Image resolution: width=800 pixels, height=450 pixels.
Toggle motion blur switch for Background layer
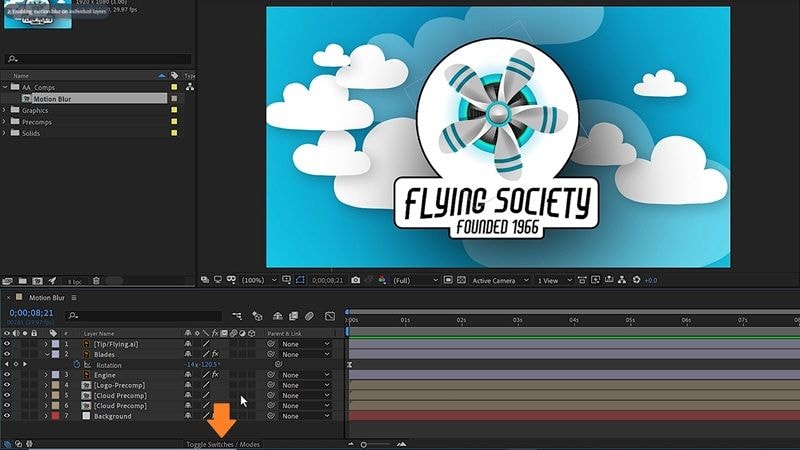(233, 416)
